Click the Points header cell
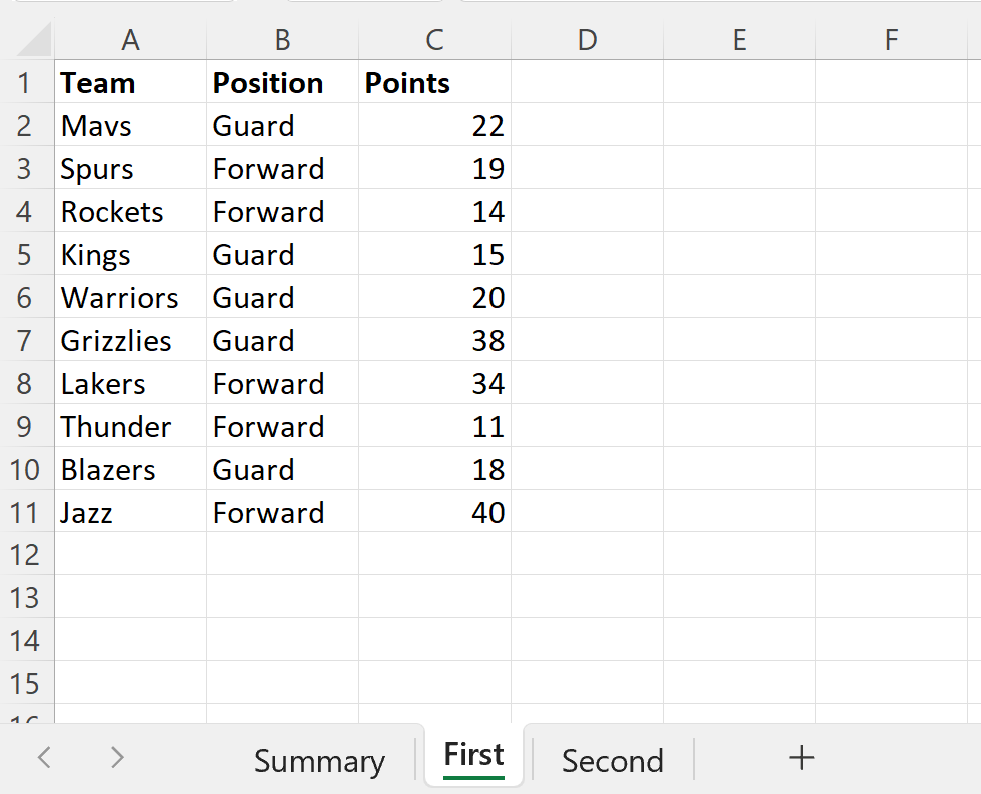This screenshot has height=794, width=981. click(x=434, y=83)
